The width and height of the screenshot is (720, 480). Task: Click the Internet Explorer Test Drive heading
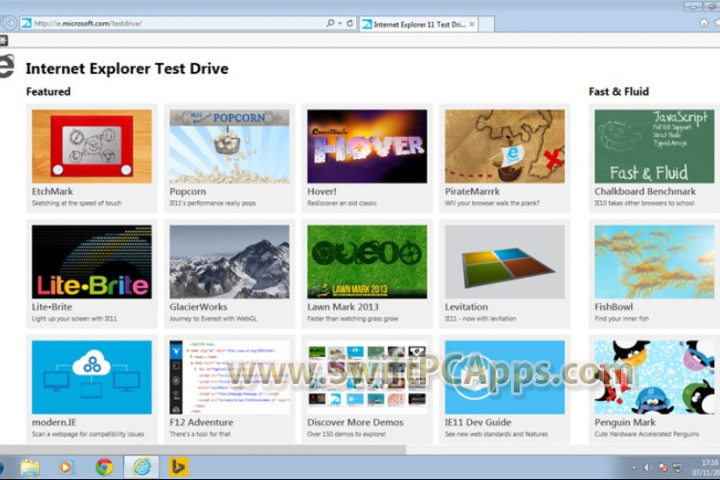coord(127,68)
